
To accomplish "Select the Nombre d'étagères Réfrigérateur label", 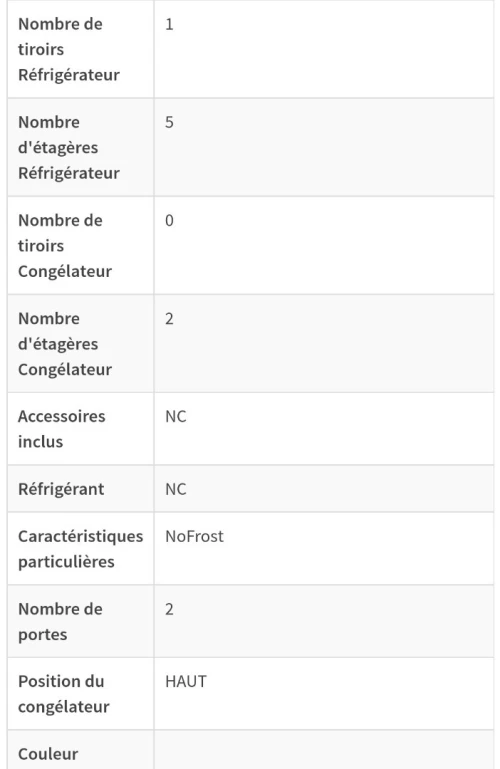I will tap(69, 148).
